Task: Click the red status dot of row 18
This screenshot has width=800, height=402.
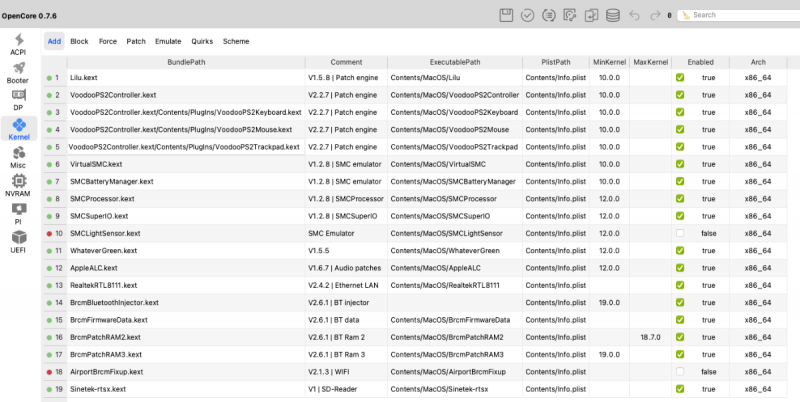Action: (49, 372)
